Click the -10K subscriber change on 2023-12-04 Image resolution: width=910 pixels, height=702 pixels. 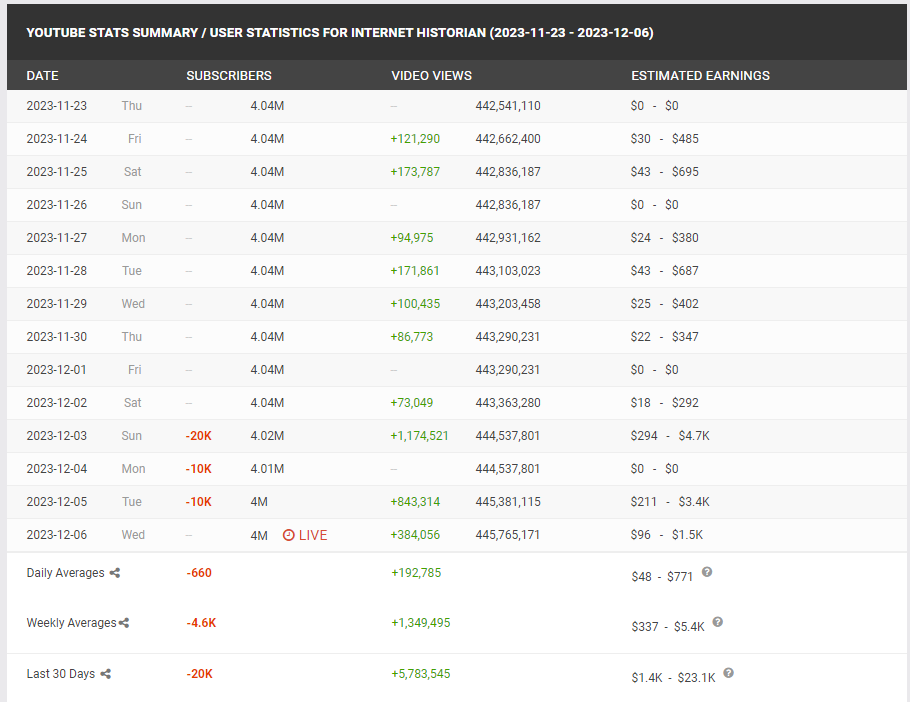point(198,469)
